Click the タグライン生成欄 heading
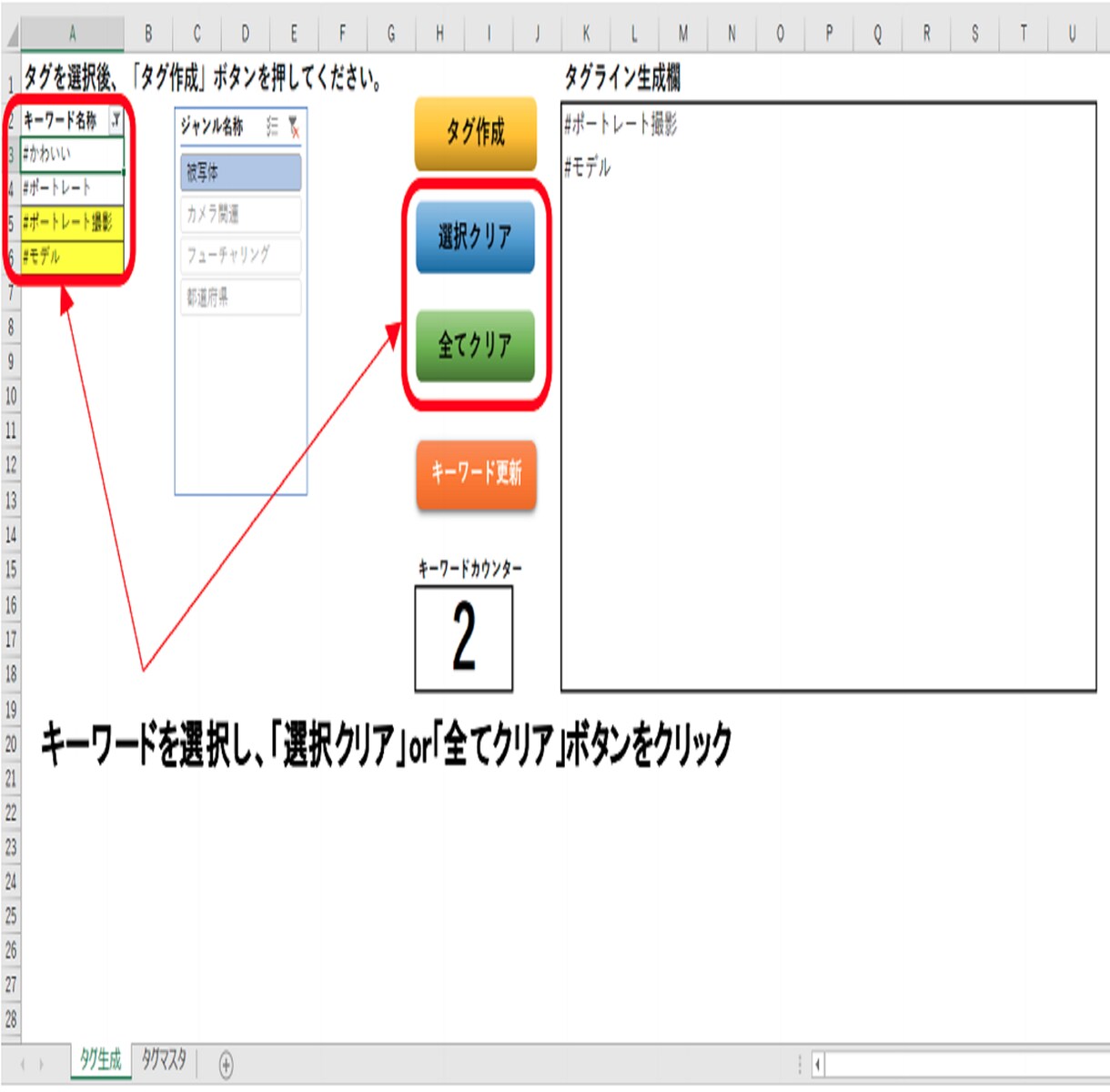The height and width of the screenshot is (1092, 1110). tap(622, 78)
